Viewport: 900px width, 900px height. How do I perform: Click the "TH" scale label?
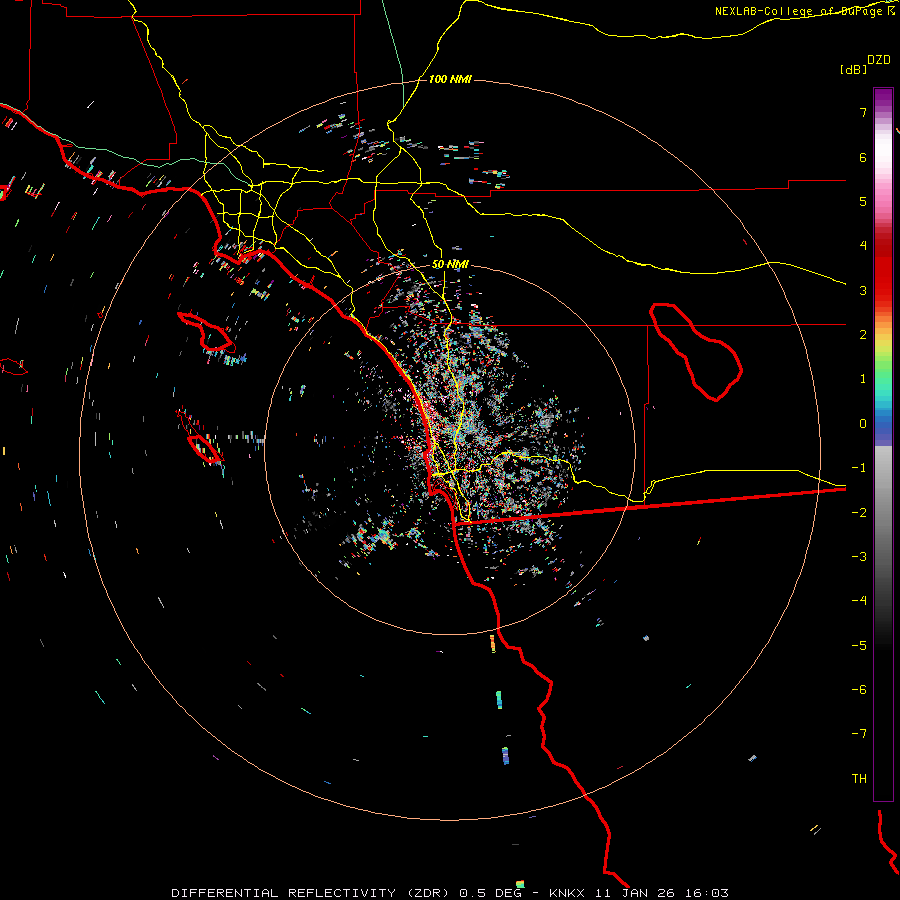click(859, 779)
